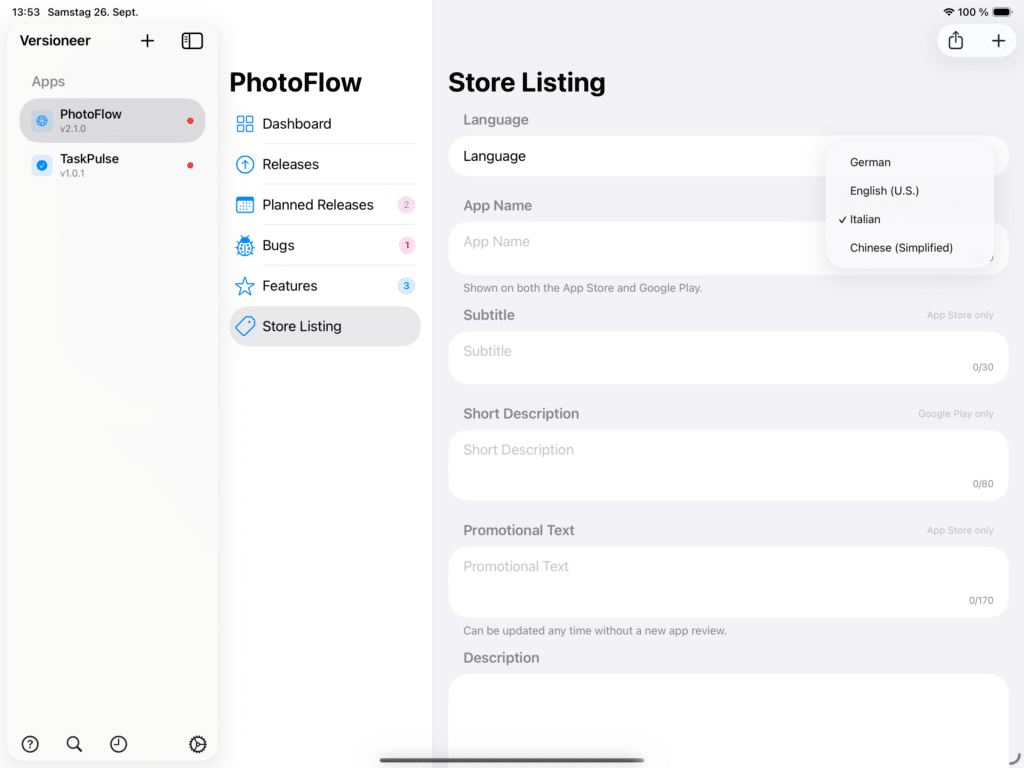Viewport: 1024px width, 768px height.
Task: Focus the App Name input field
Action: point(728,248)
